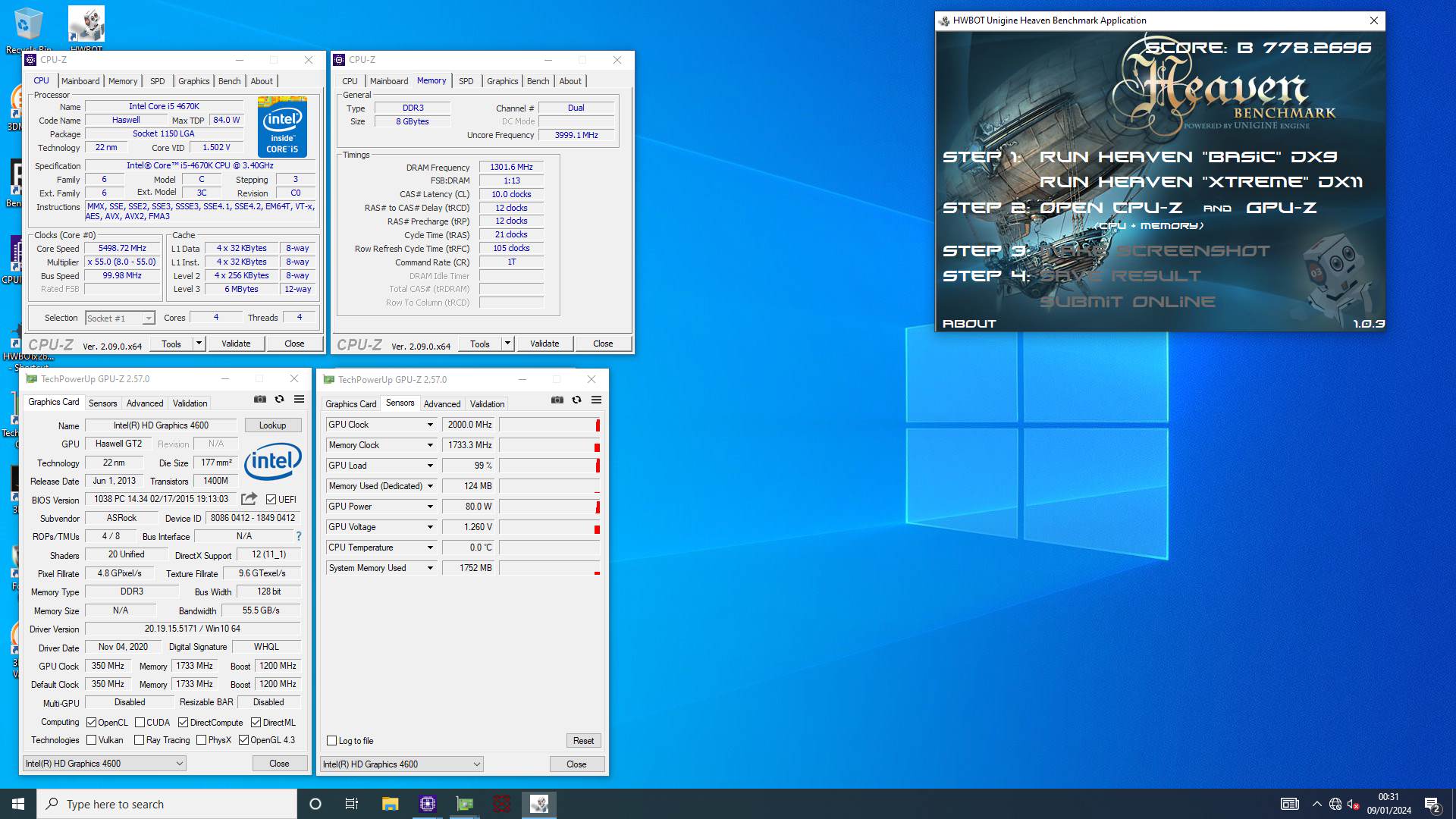Open Graphics tab in CPU-Z Memory window
Image resolution: width=1456 pixels, height=819 pixels.
(503, 81)
